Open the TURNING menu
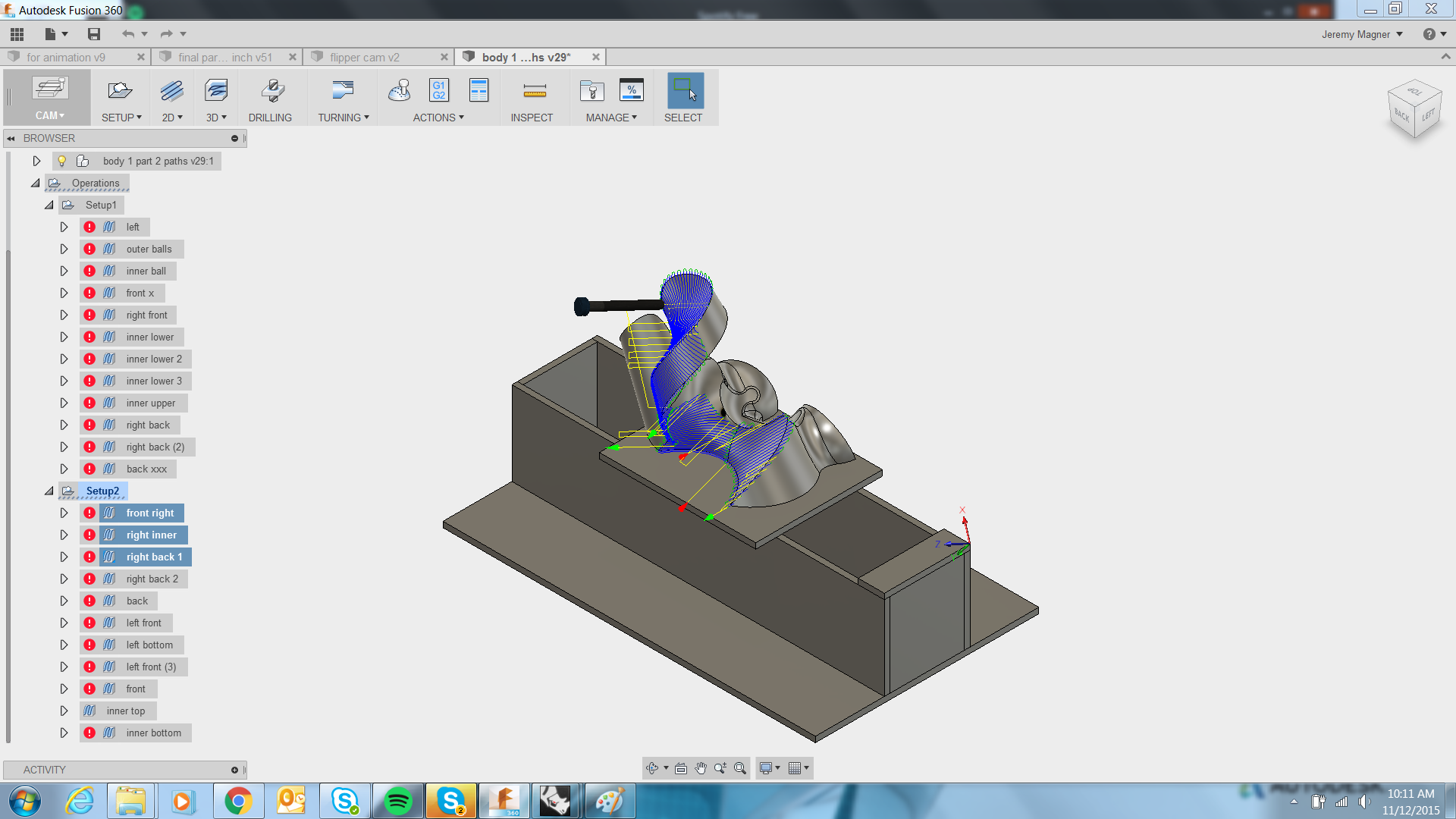 click(344, 118)
